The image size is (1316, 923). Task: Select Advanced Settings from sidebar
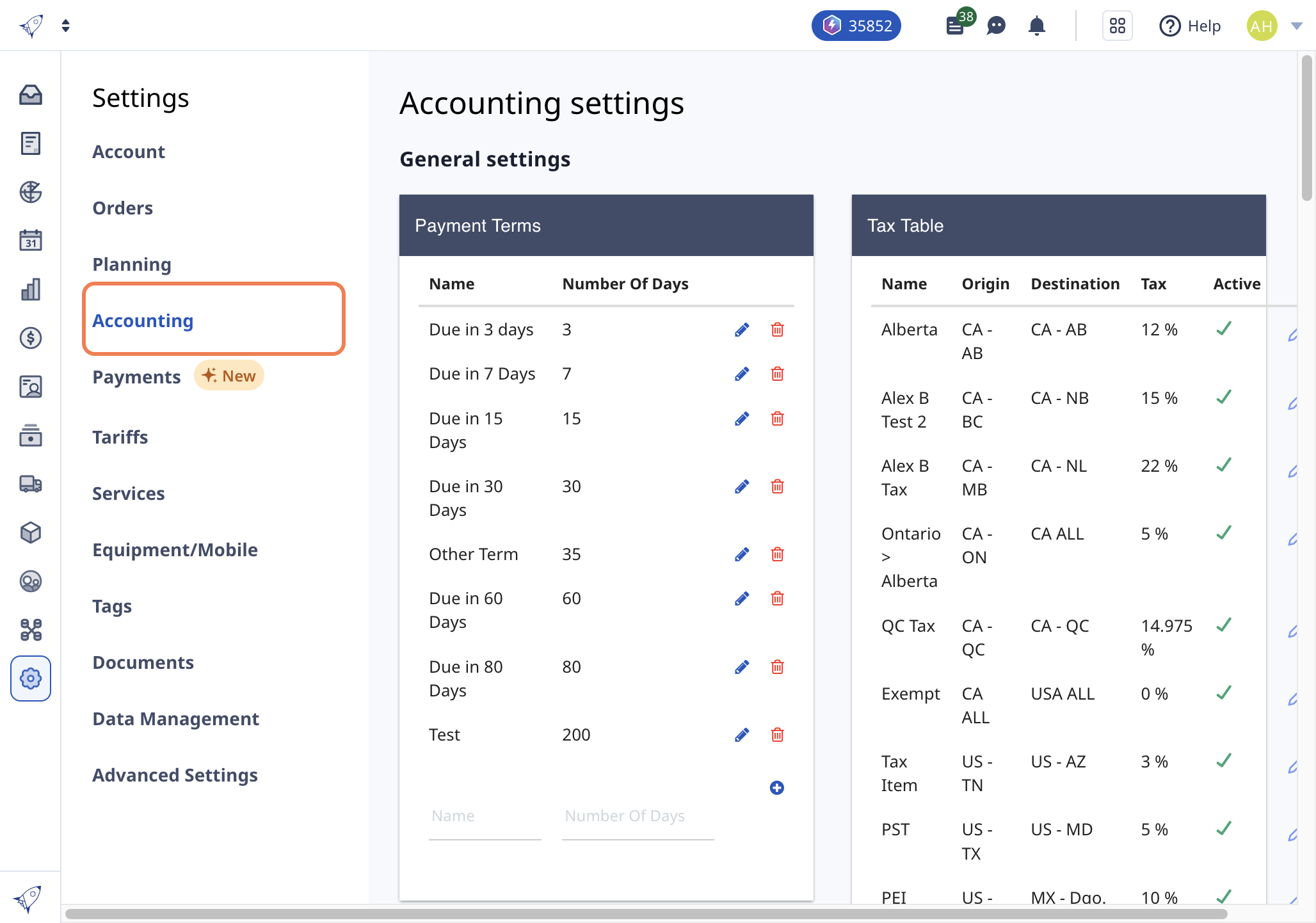tap(175, 774)
